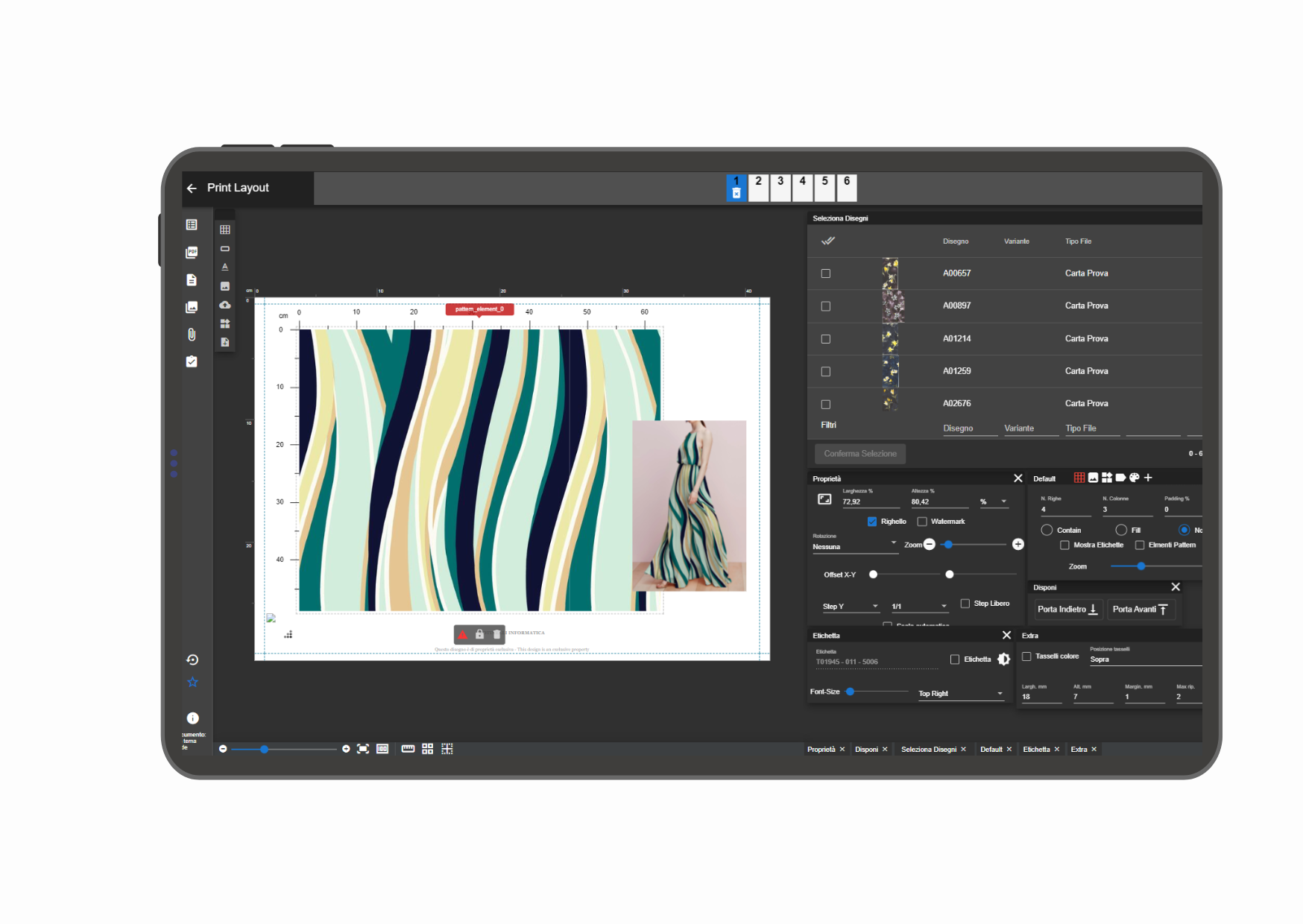1303x924 pixels.
Task: Check the box for design A02676
Action: (825, 405)
